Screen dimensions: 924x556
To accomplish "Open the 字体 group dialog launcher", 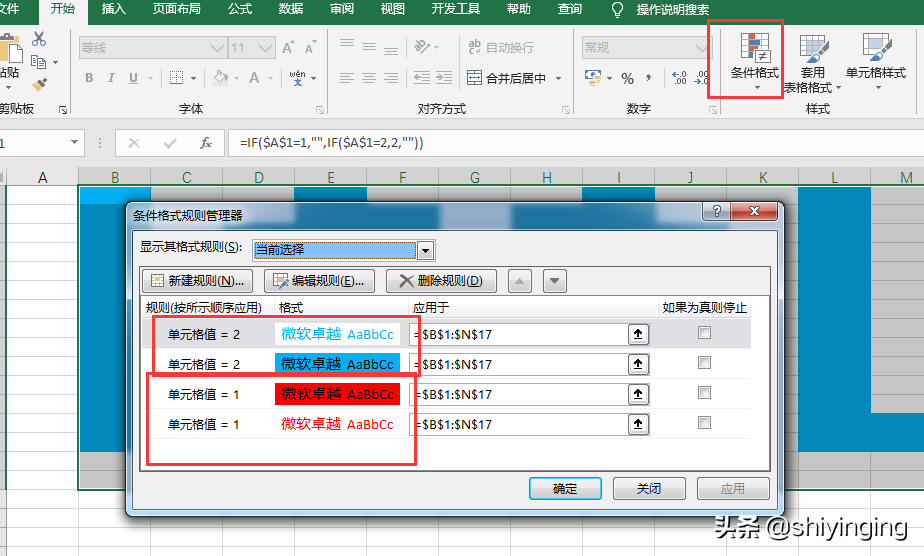I will click(x=319, y=110).
